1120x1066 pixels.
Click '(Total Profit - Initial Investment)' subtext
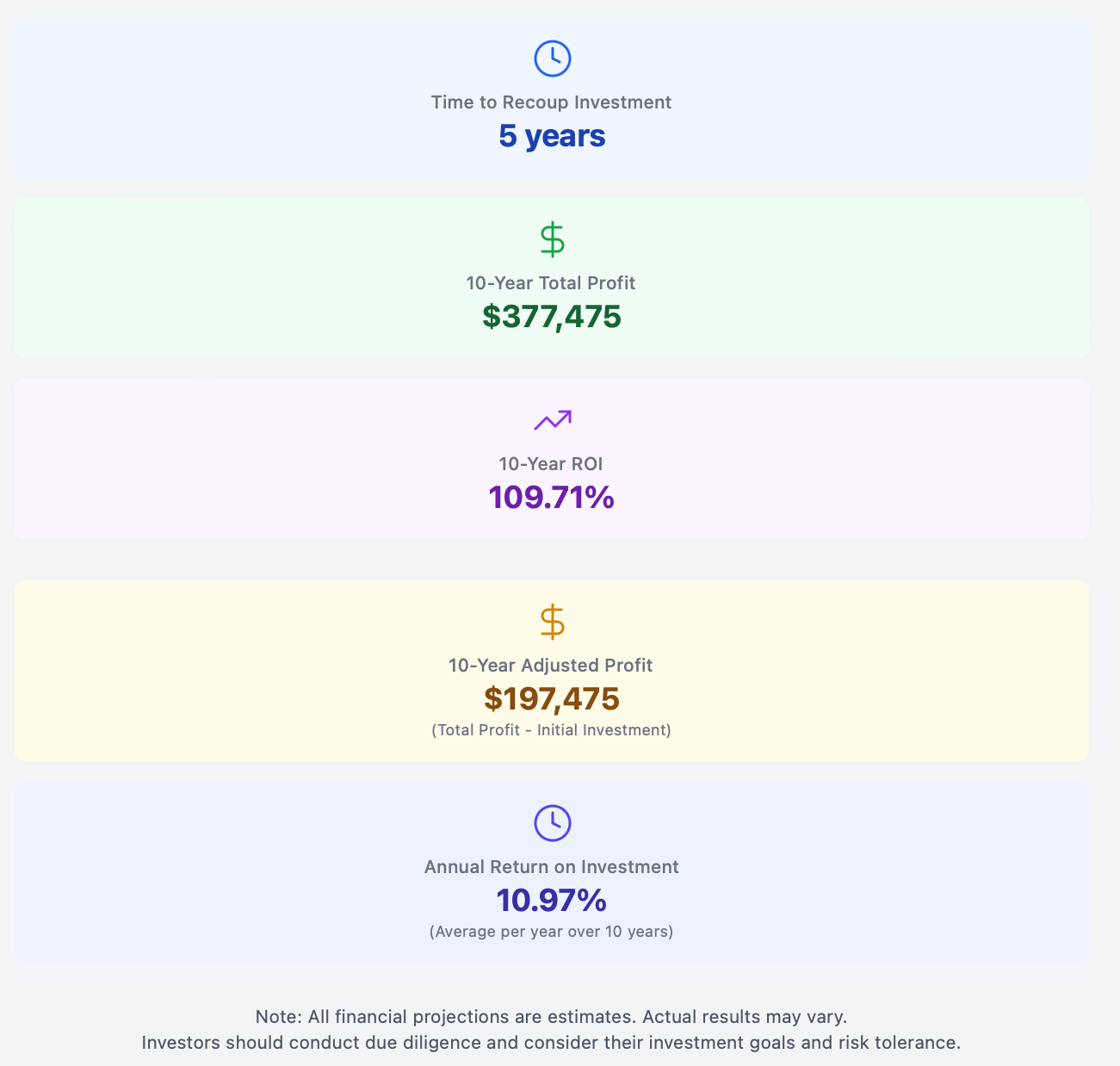click(551, 730)
